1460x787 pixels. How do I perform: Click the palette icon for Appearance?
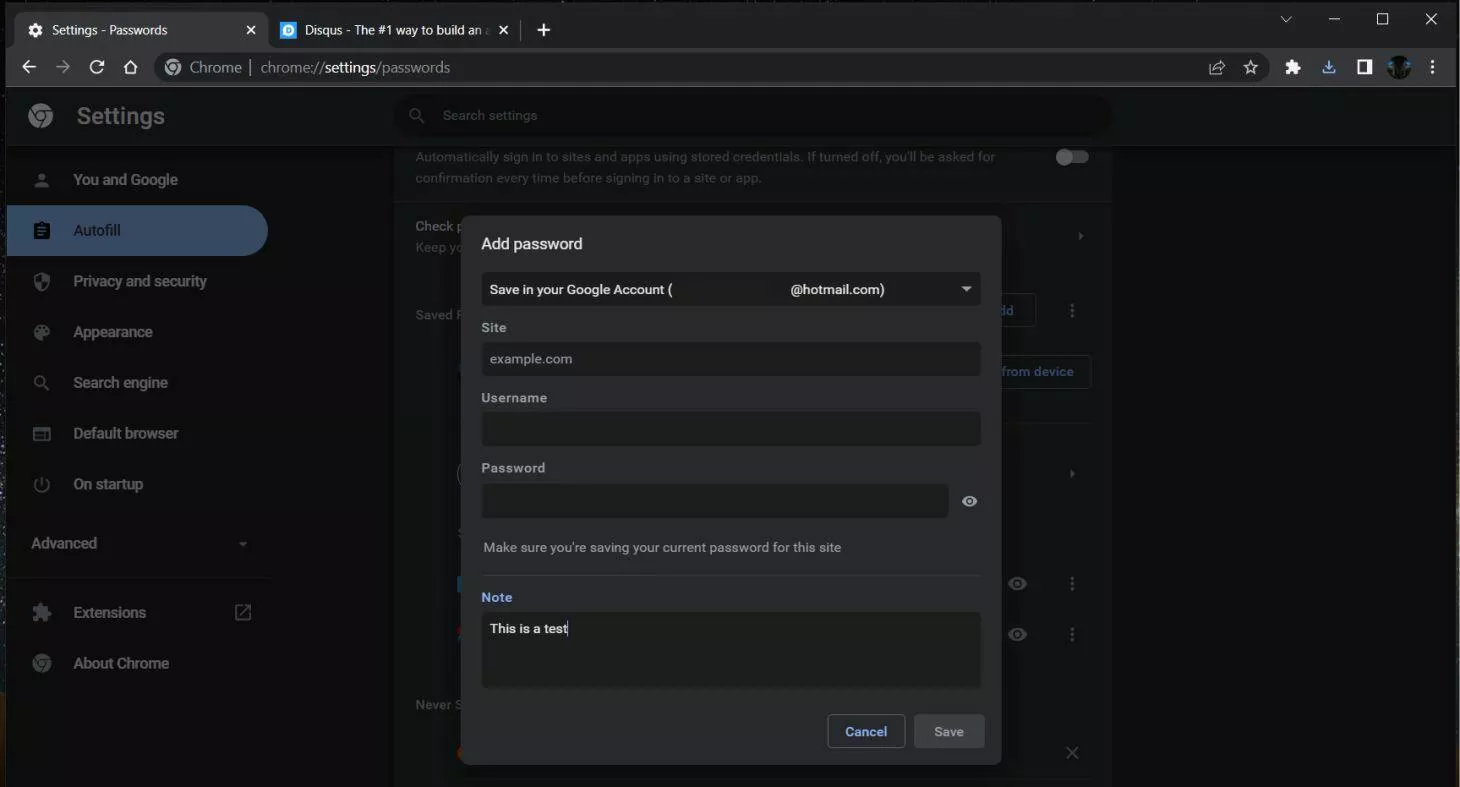click(x=41, y=332)
